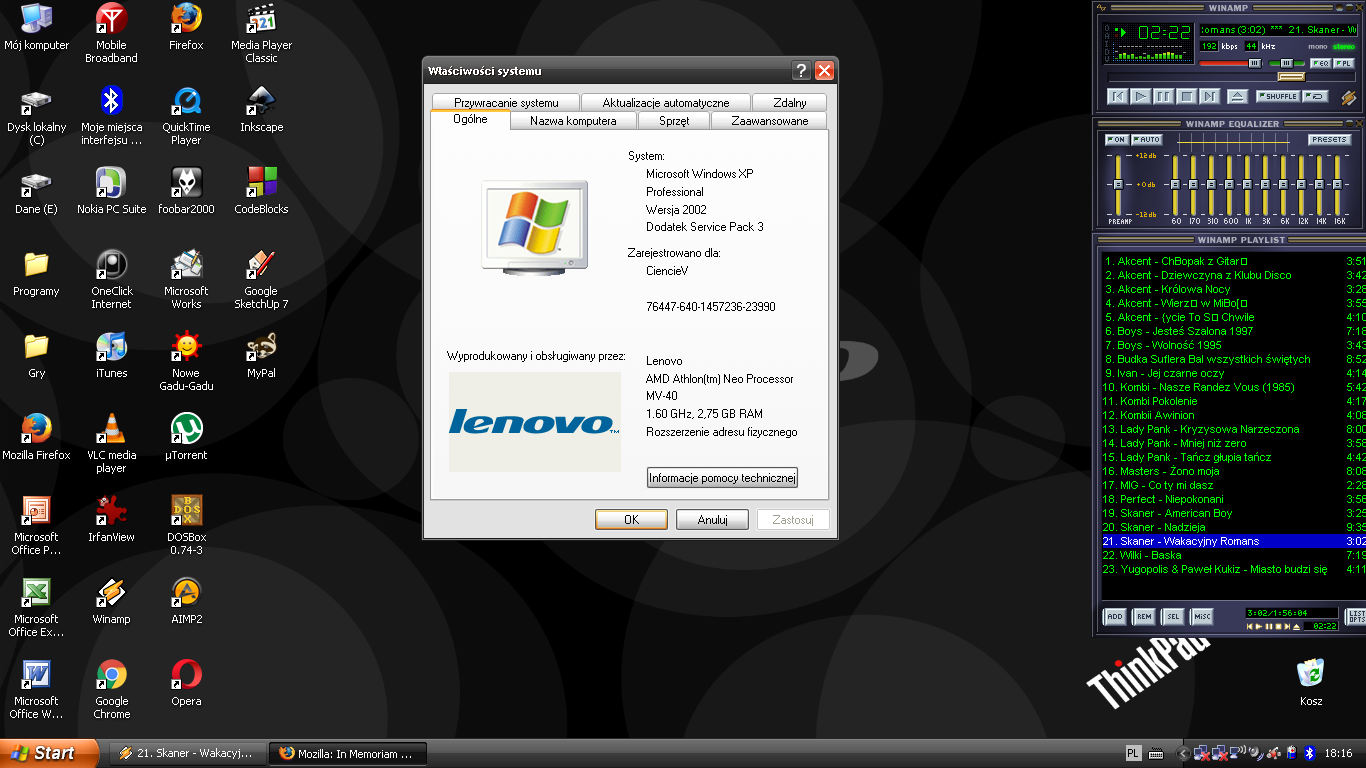Open IrfanView desktop icon
The height and width of the screenshot is (768, 1366).
[x=111, y=520]
